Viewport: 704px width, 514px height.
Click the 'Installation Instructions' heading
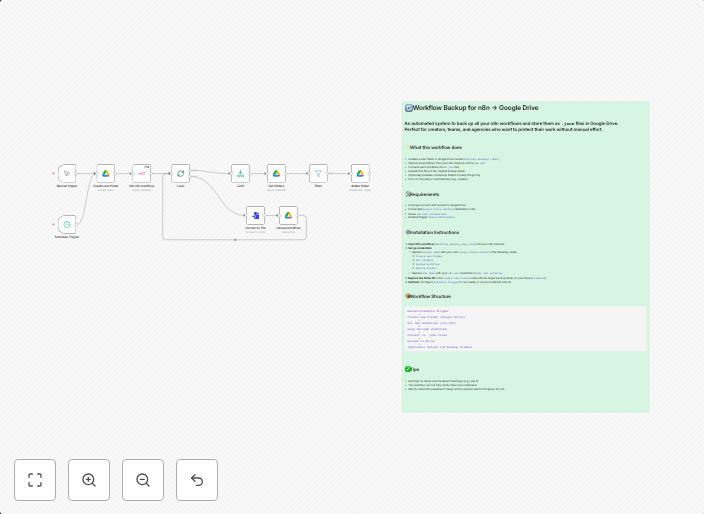click(434, 233)
